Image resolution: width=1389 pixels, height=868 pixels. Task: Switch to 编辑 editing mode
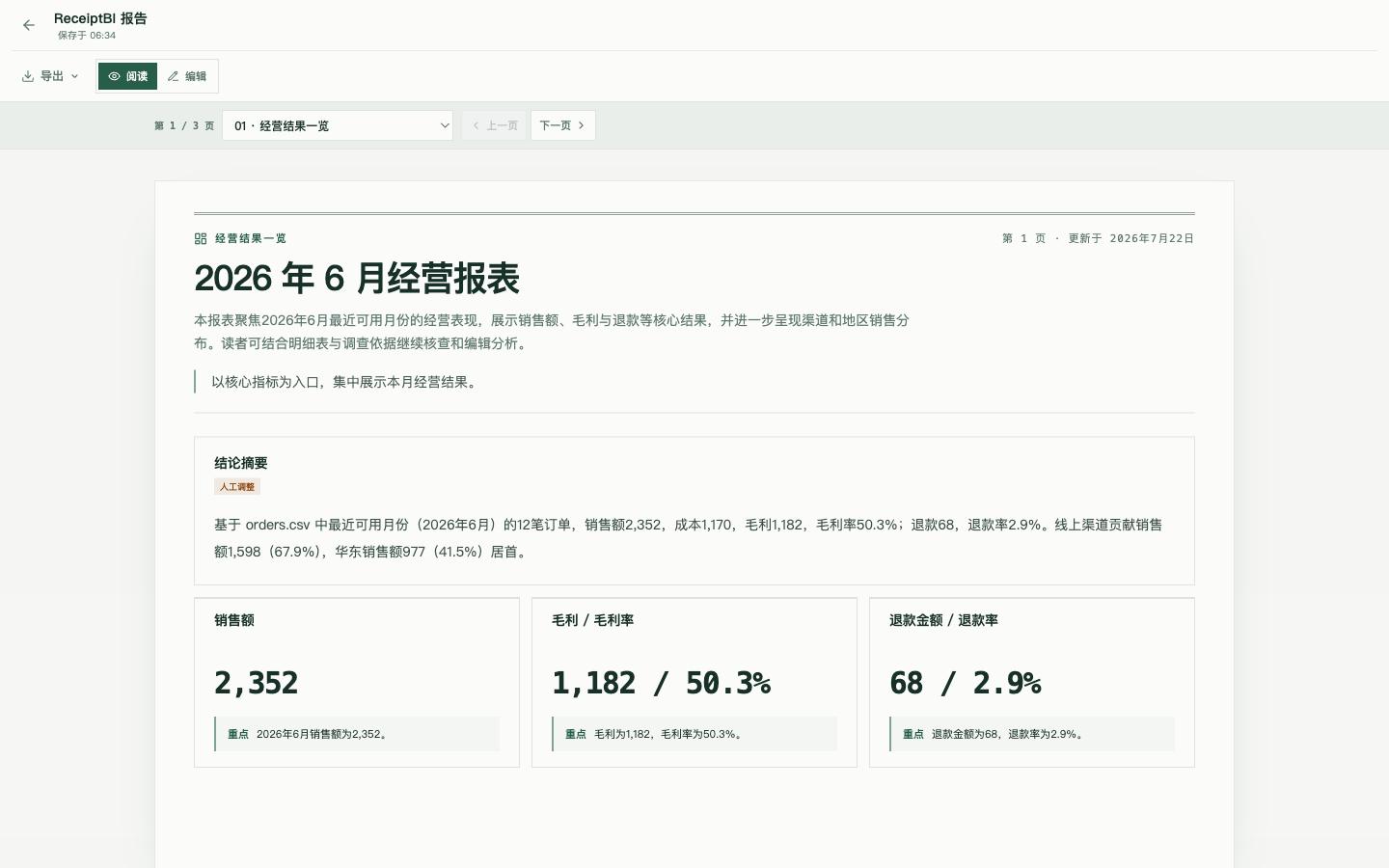(187, 76)
